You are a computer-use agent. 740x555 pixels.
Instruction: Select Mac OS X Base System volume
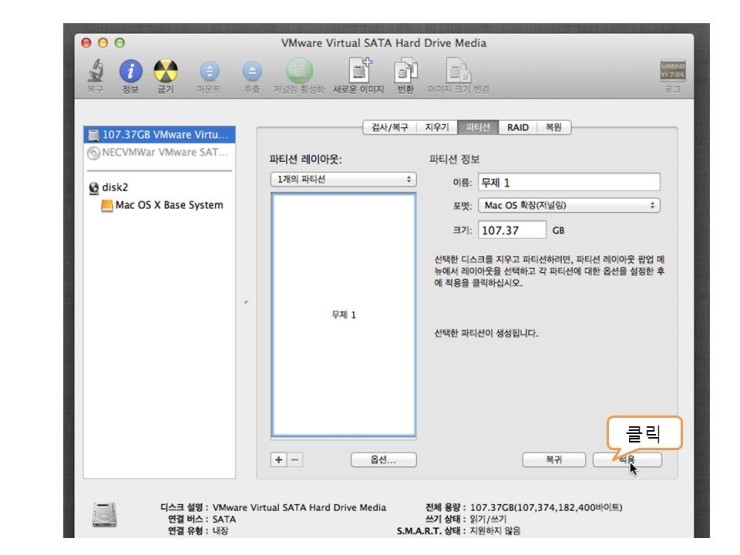pyautogui.click(x=168, y=205)
